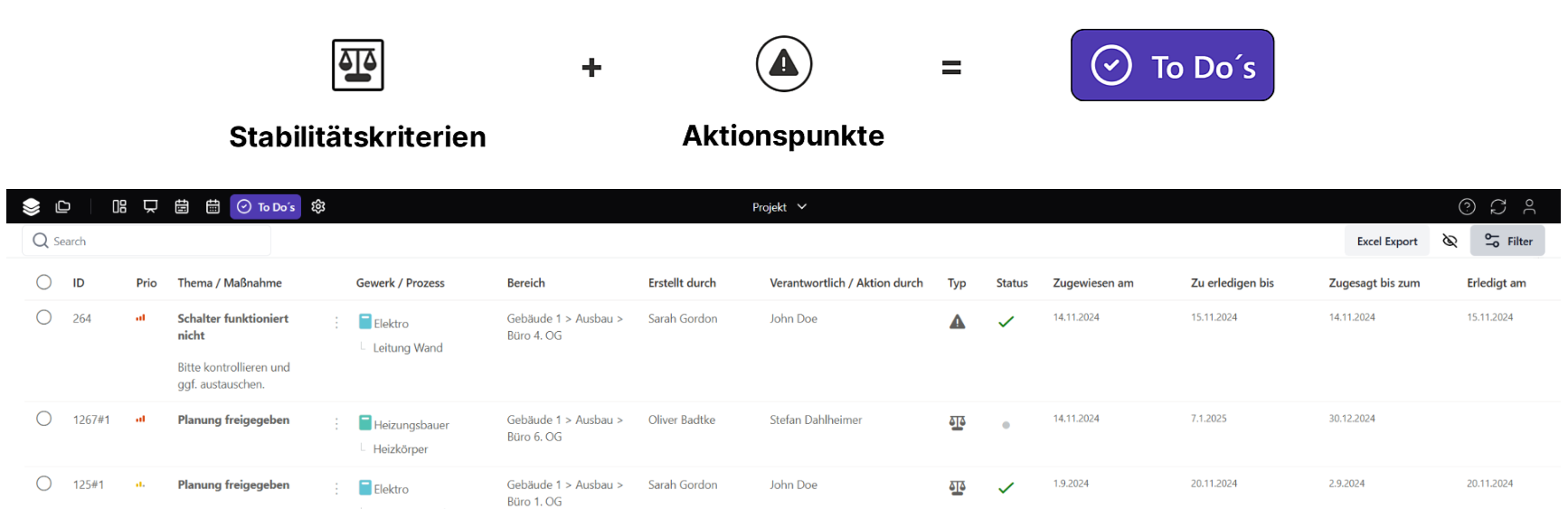Image resolution: width=1568 pixels, height=509 pixels.
Task: Click the stacked layers logo icon
Action: click(x=31, y=207)
